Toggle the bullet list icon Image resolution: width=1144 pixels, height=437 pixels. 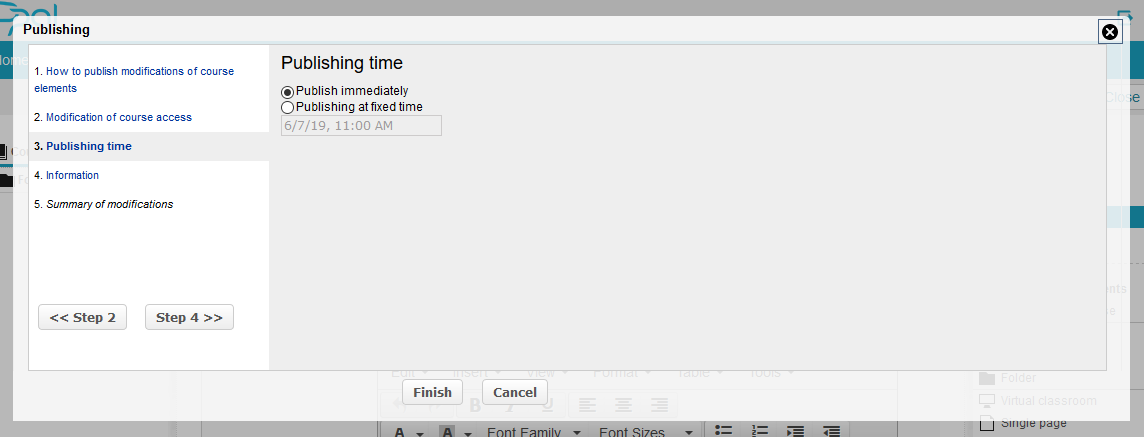click(x=723, y=431)
